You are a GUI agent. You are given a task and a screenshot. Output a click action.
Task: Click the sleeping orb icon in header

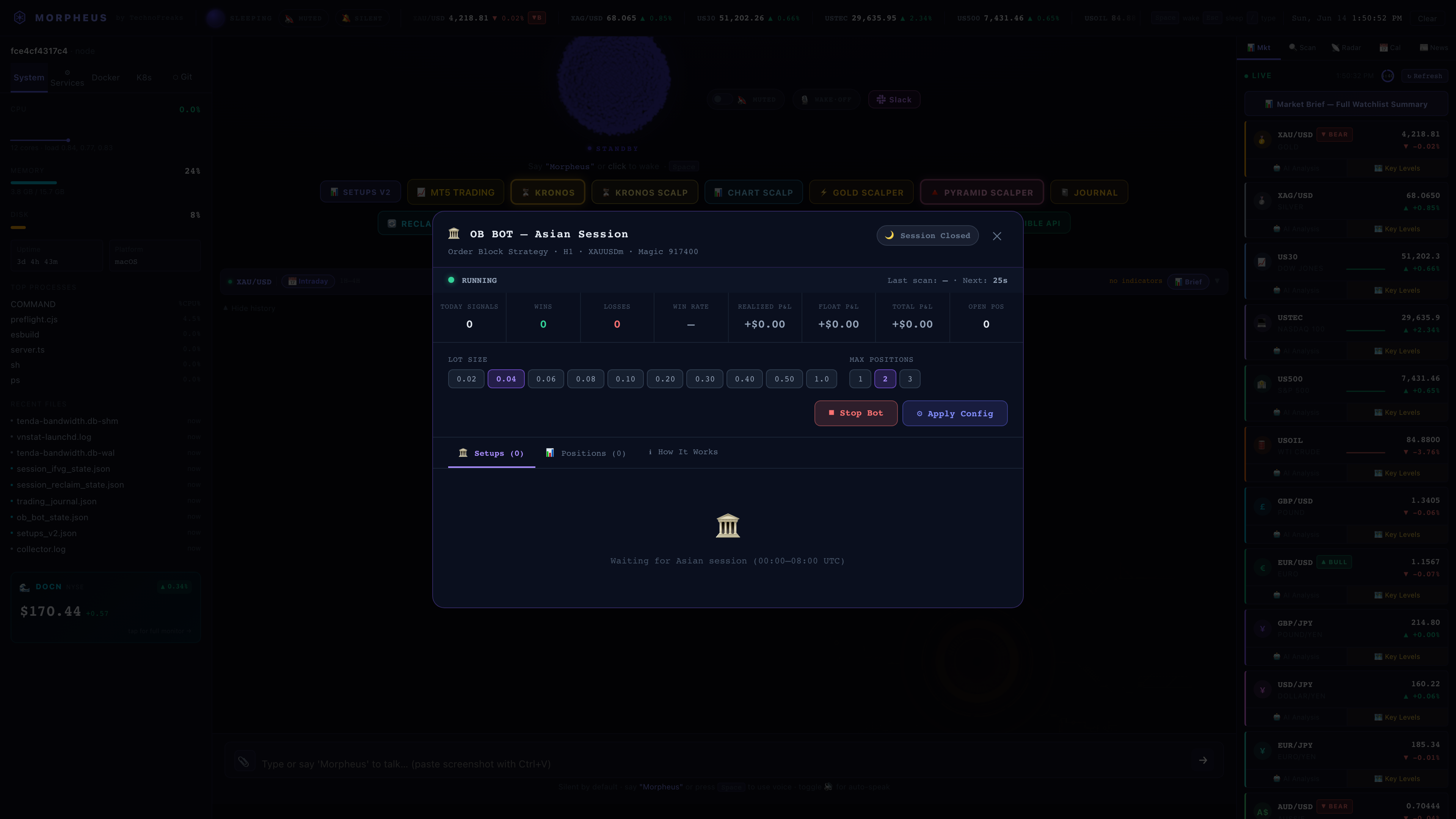pyautogui.click(x=215, y=18)
